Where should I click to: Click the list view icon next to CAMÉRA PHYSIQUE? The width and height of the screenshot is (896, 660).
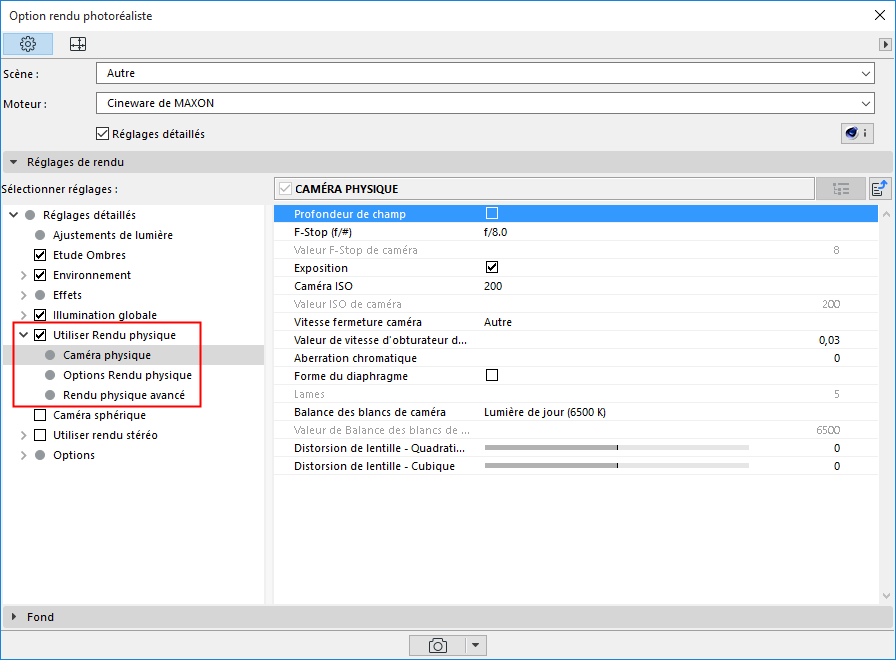point(841,189)
